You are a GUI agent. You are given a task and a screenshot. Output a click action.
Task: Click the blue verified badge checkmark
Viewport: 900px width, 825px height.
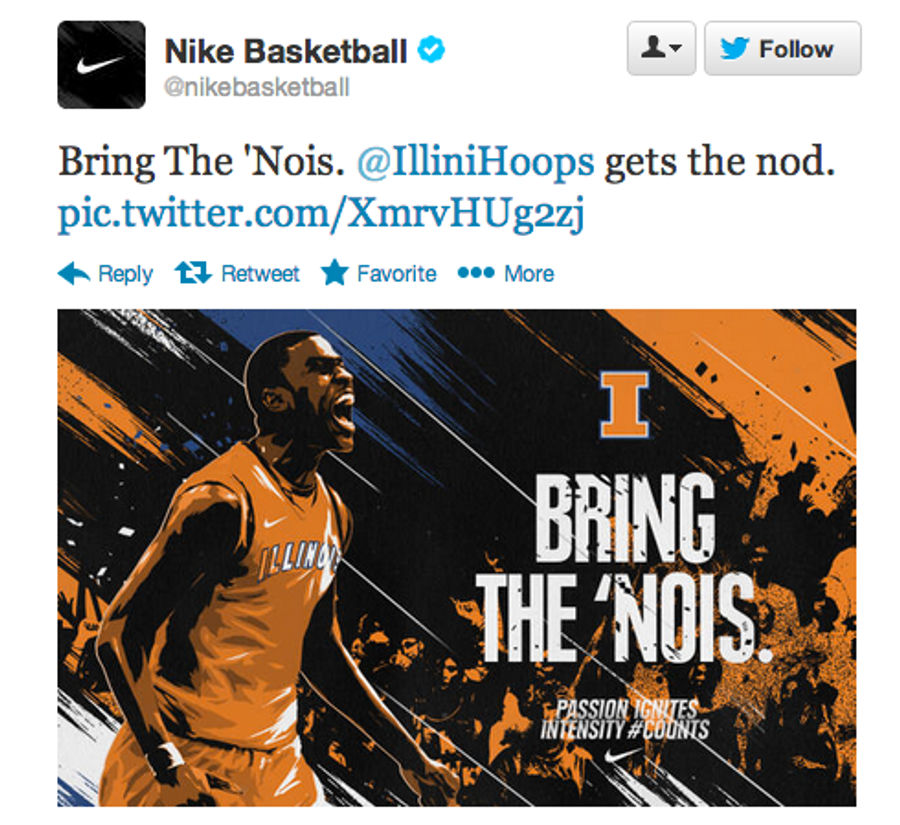pos(430,49)
